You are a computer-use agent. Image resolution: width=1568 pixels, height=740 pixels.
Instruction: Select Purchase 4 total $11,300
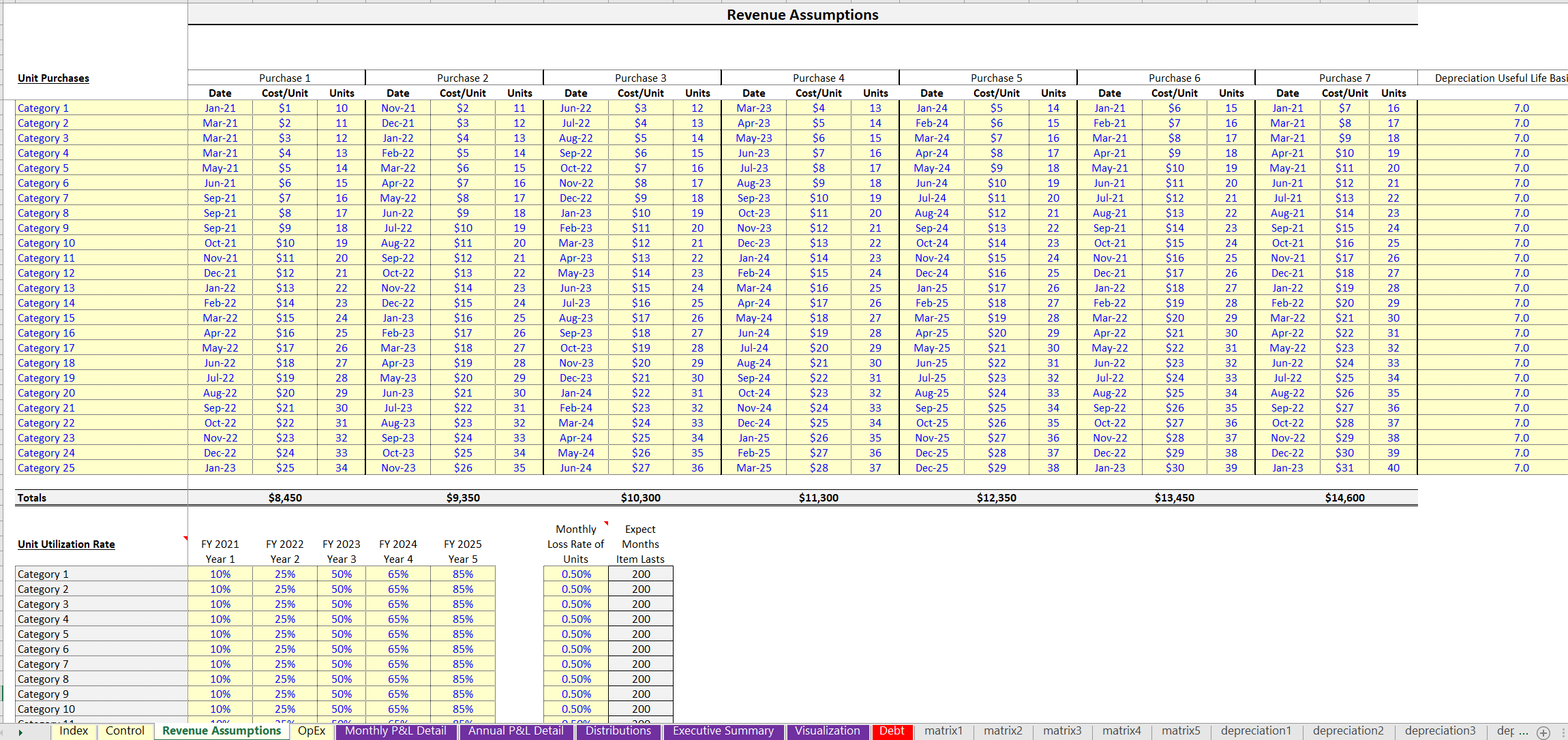pos(819,498)
